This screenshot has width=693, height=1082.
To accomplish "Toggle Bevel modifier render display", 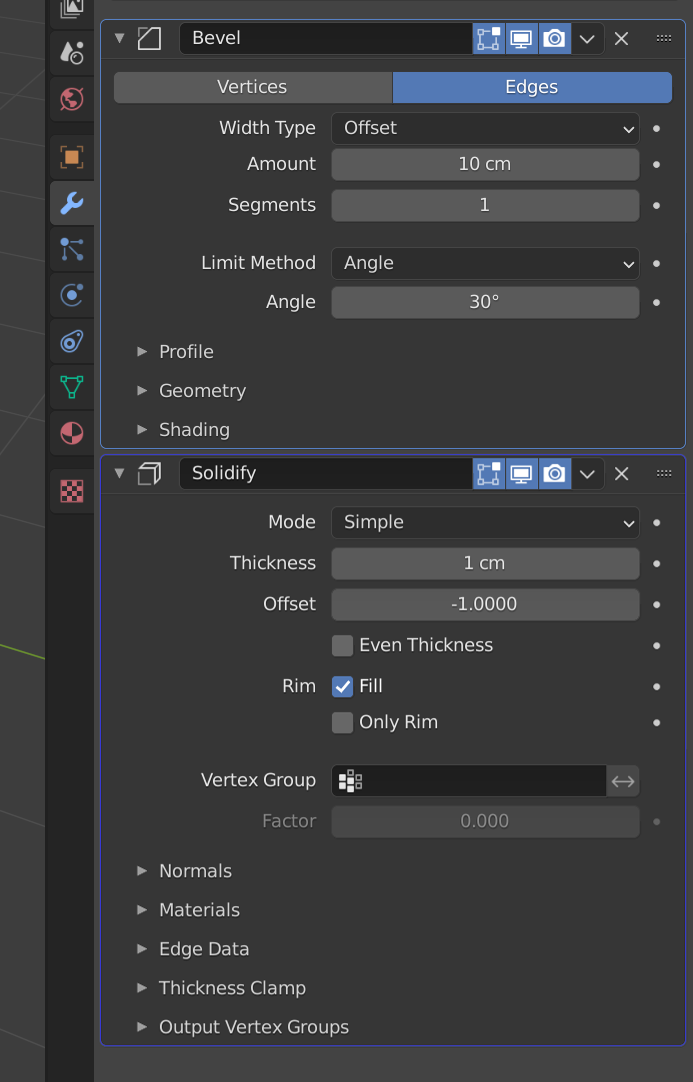I will (x=554, y=38).
